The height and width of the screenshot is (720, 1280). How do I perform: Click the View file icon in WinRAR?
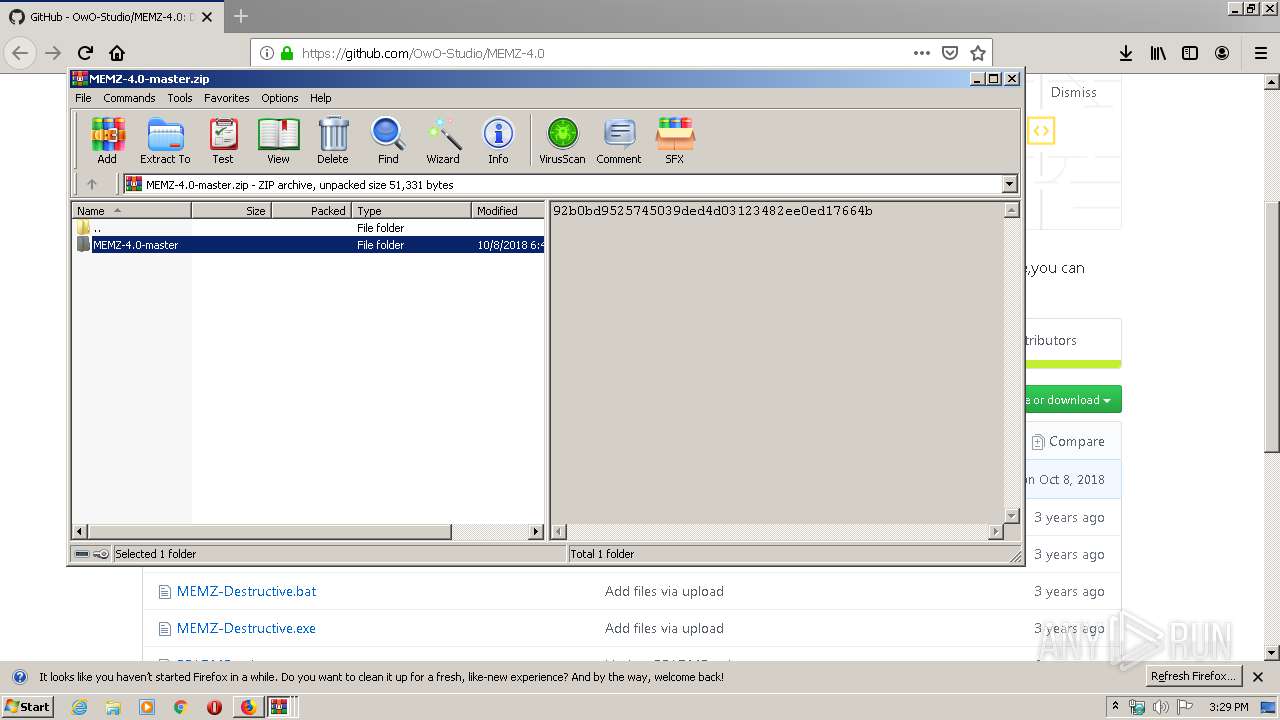click(278, 140)
